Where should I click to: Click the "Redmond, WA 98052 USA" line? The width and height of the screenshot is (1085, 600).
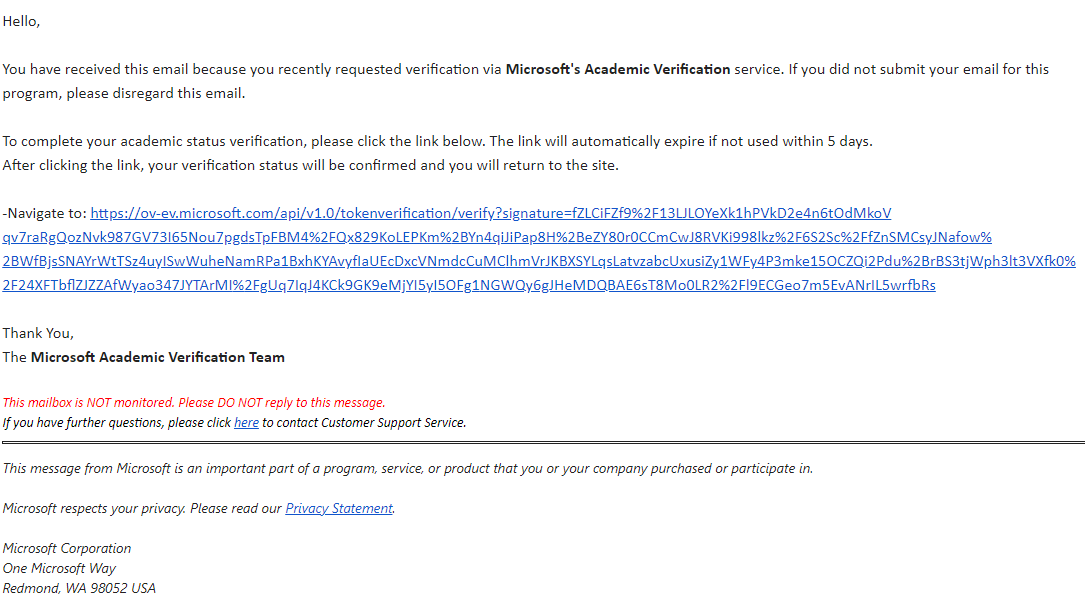click(79, 588)
